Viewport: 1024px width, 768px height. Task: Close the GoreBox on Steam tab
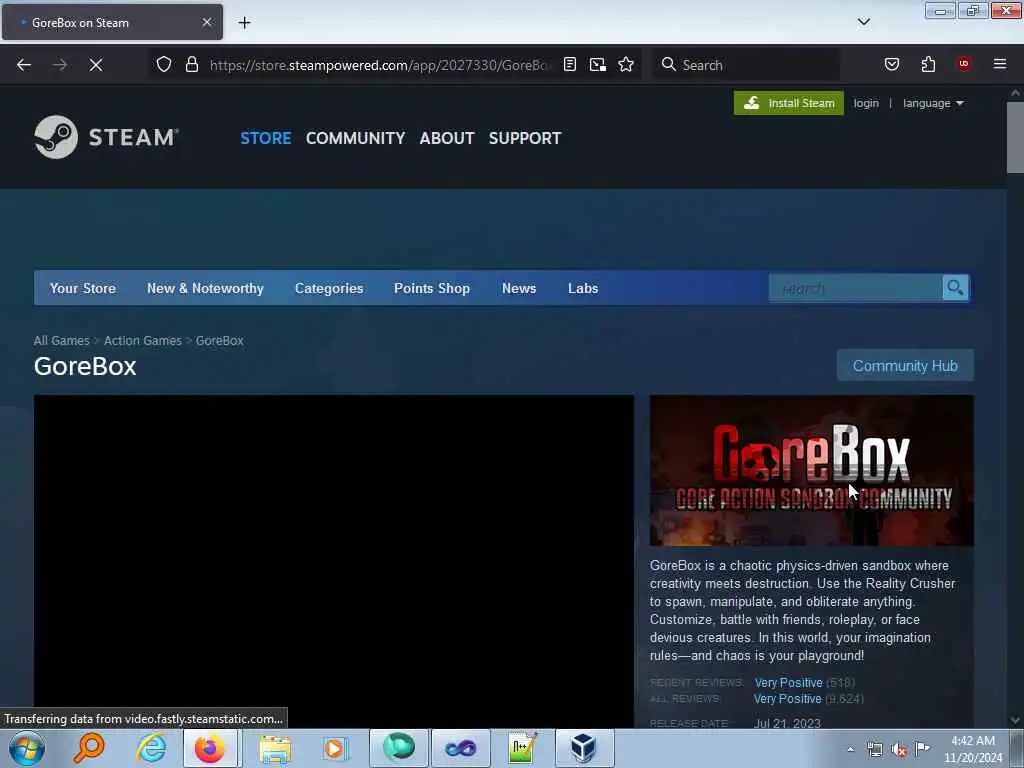tap(206, 22)
